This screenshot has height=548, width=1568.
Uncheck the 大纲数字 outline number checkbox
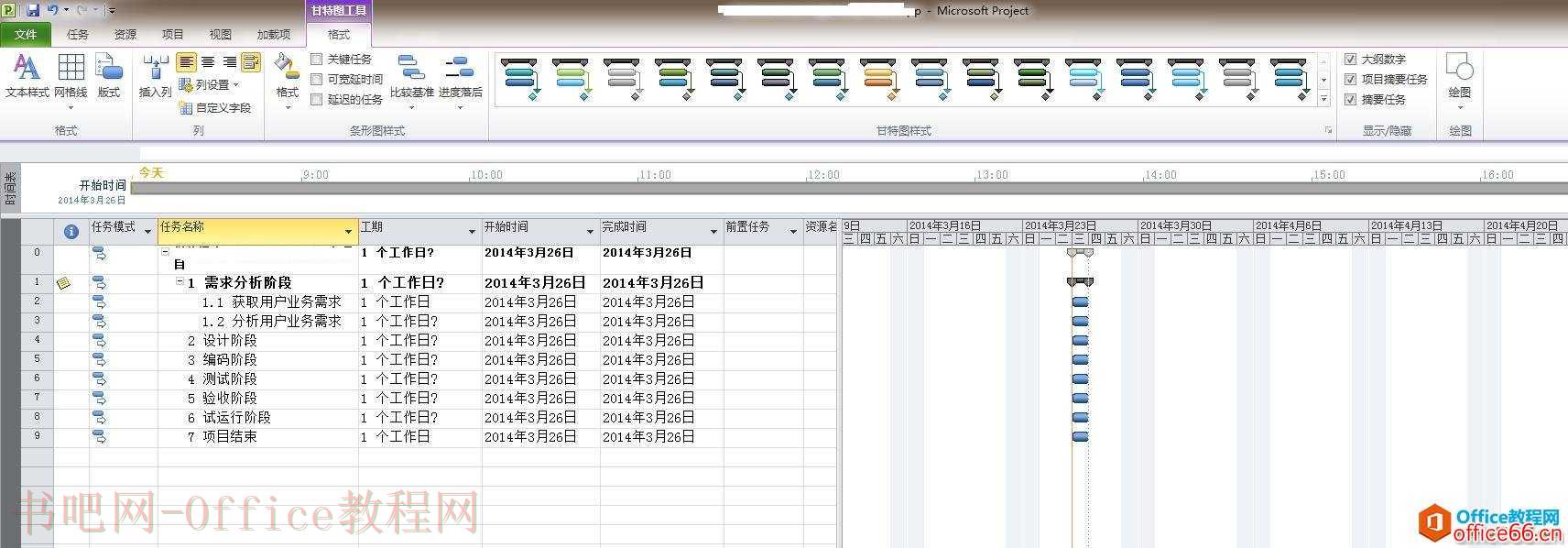coord(1350,59)
